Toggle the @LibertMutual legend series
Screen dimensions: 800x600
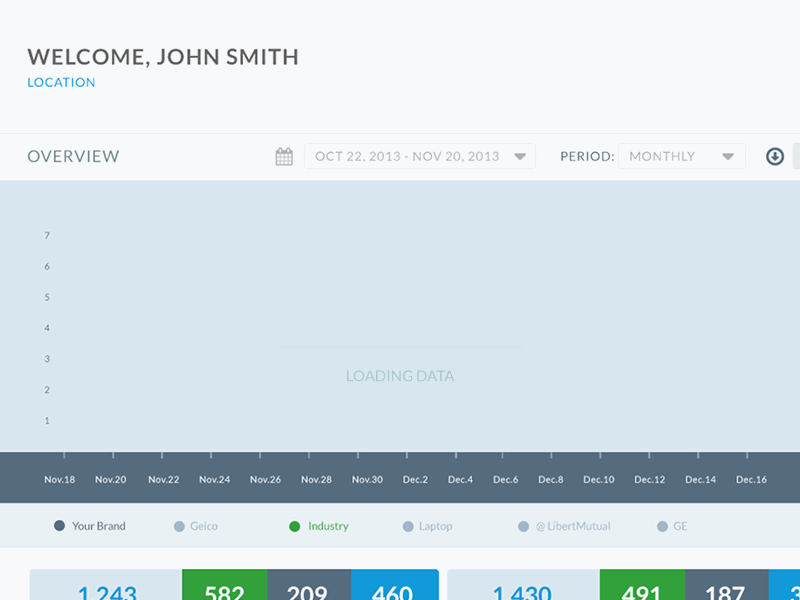[564, 526]
